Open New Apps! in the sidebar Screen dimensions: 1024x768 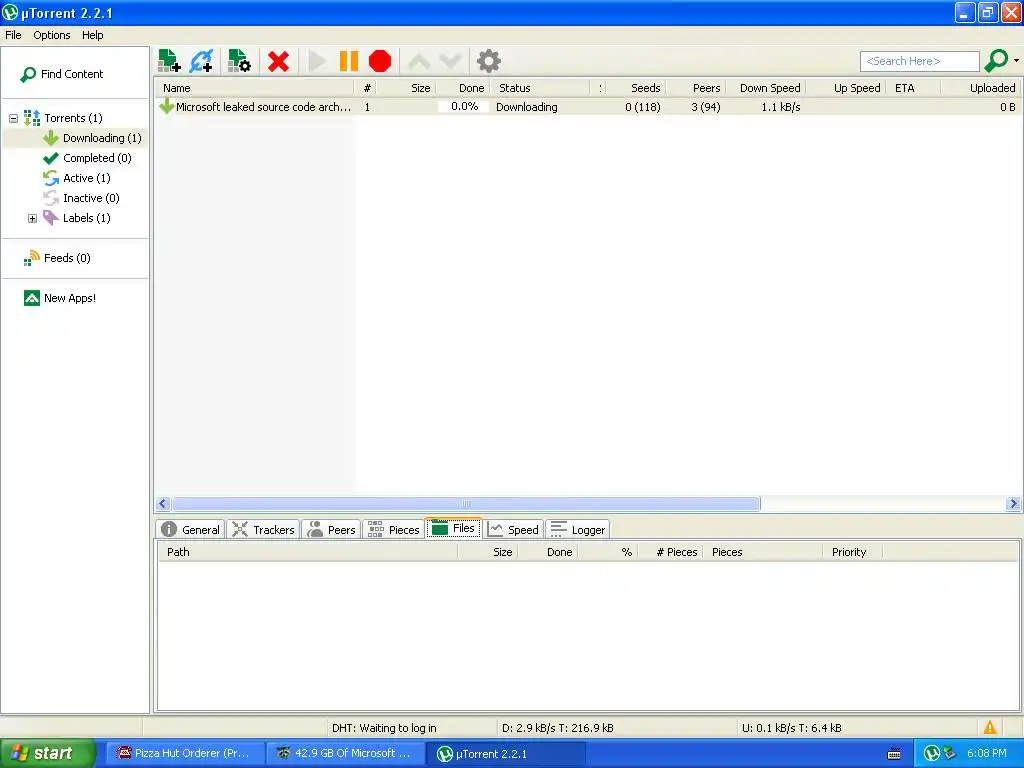click(59, 298)
